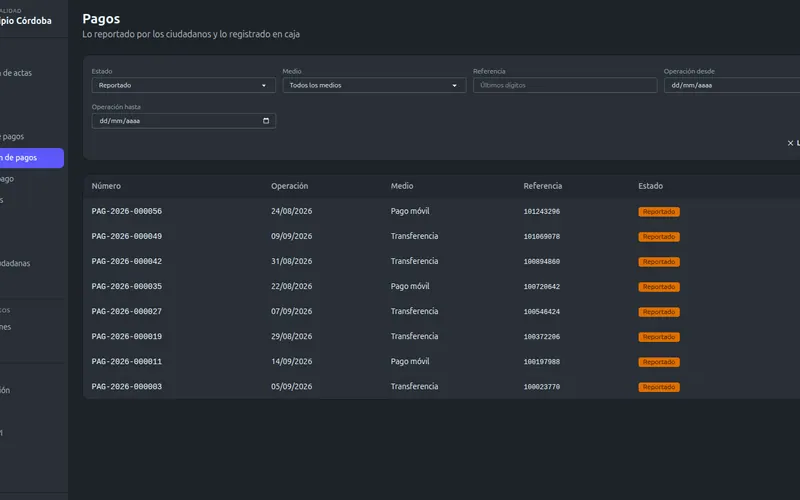Open payment PAG-2026-000049
The width and height of the screenshot is (800, 500).
point(127,236)
